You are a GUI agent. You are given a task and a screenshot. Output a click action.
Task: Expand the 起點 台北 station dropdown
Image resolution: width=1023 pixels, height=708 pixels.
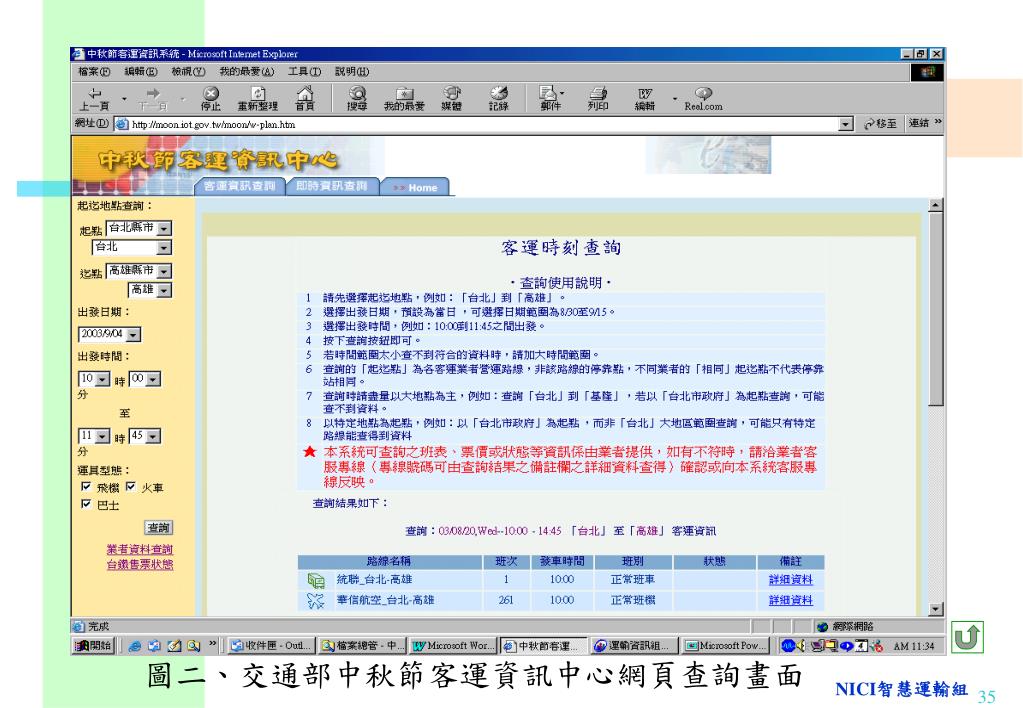[164, 247]
